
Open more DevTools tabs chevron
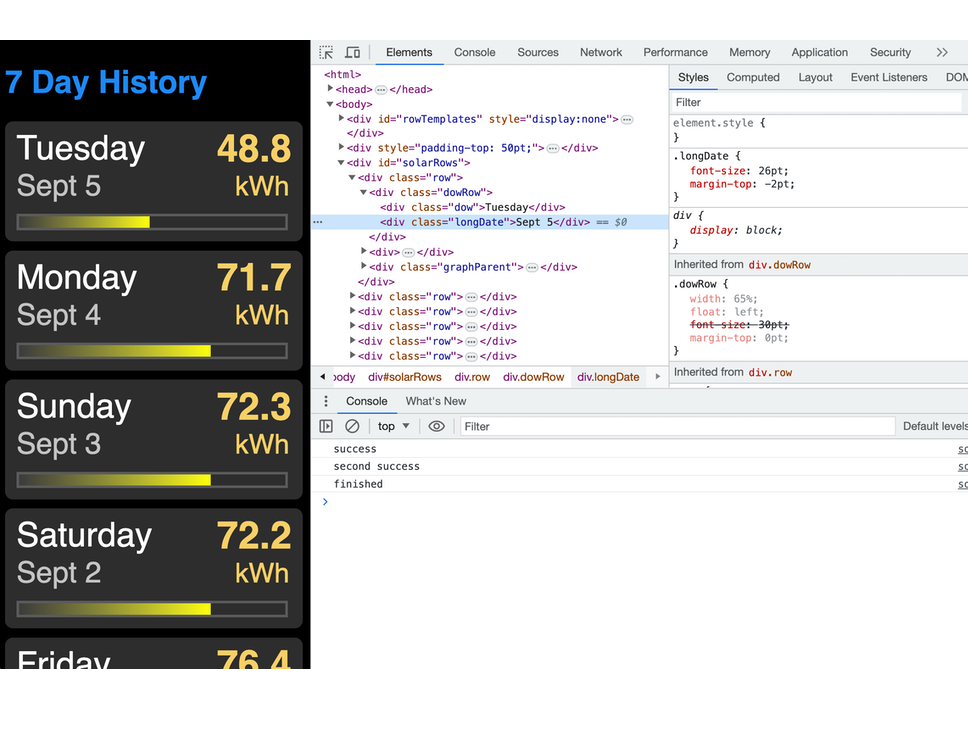click(941, 52)
